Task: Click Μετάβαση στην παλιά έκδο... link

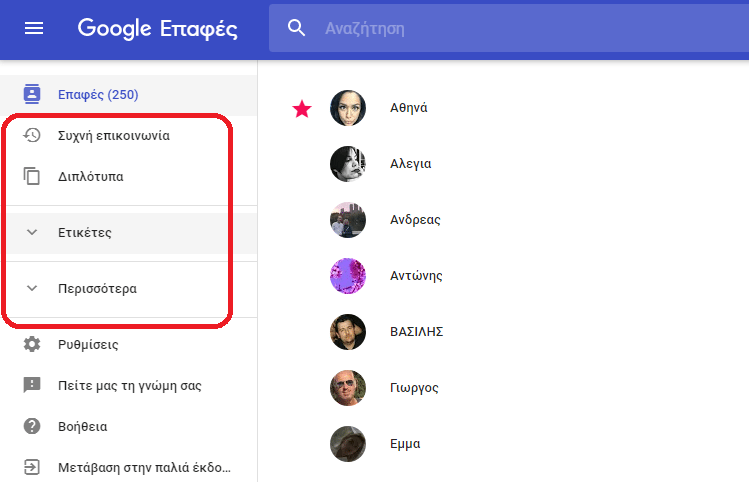Action: click(x=144, y=467)
